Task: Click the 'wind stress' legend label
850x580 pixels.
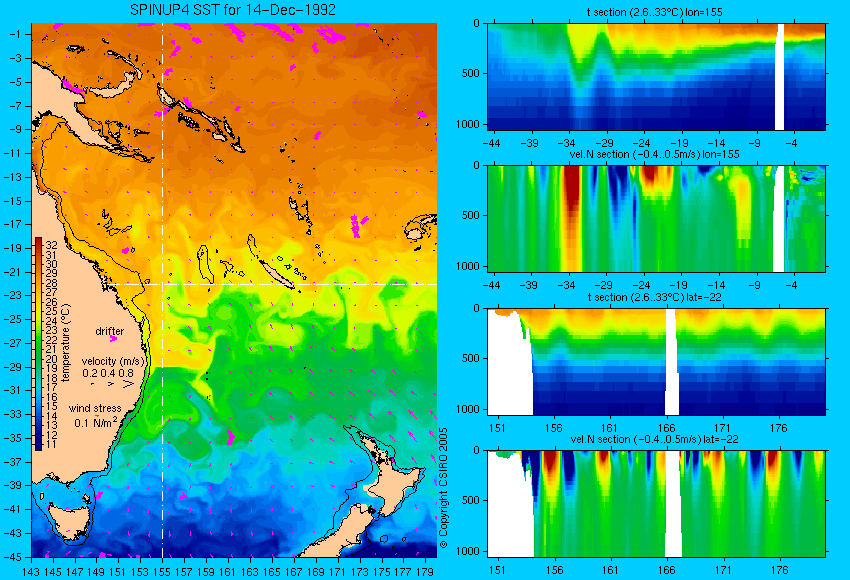Action: 95,408
